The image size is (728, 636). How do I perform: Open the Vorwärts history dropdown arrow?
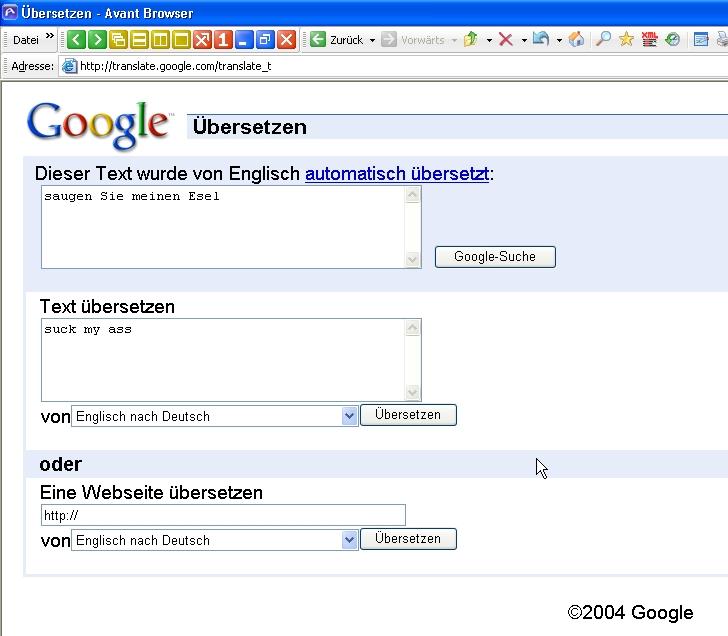[x=454, y=40]
